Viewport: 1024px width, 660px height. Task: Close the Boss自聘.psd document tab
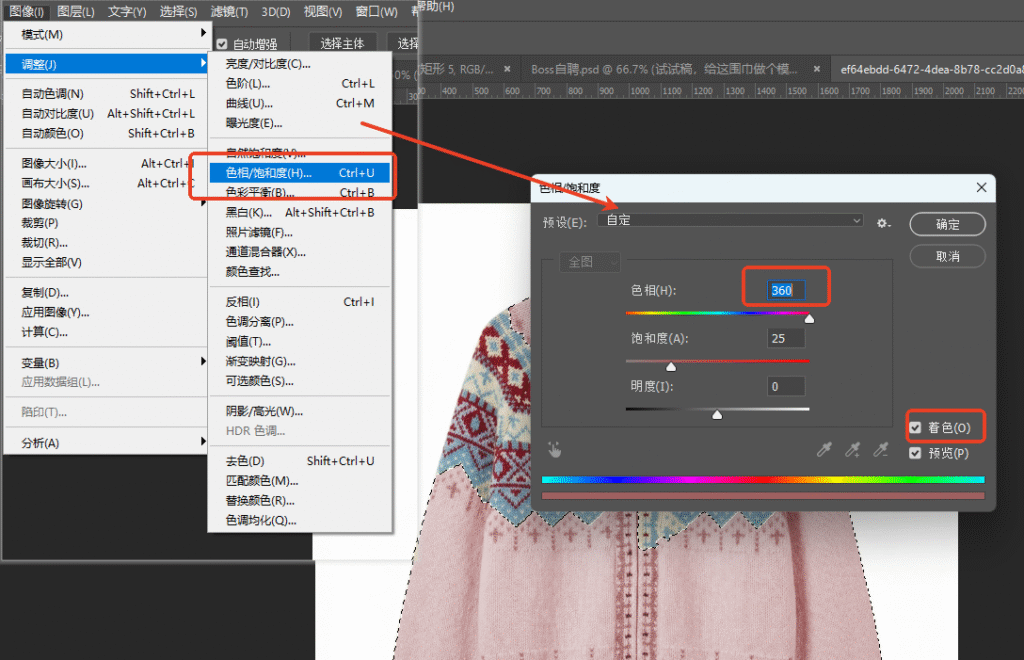point(816,69)
